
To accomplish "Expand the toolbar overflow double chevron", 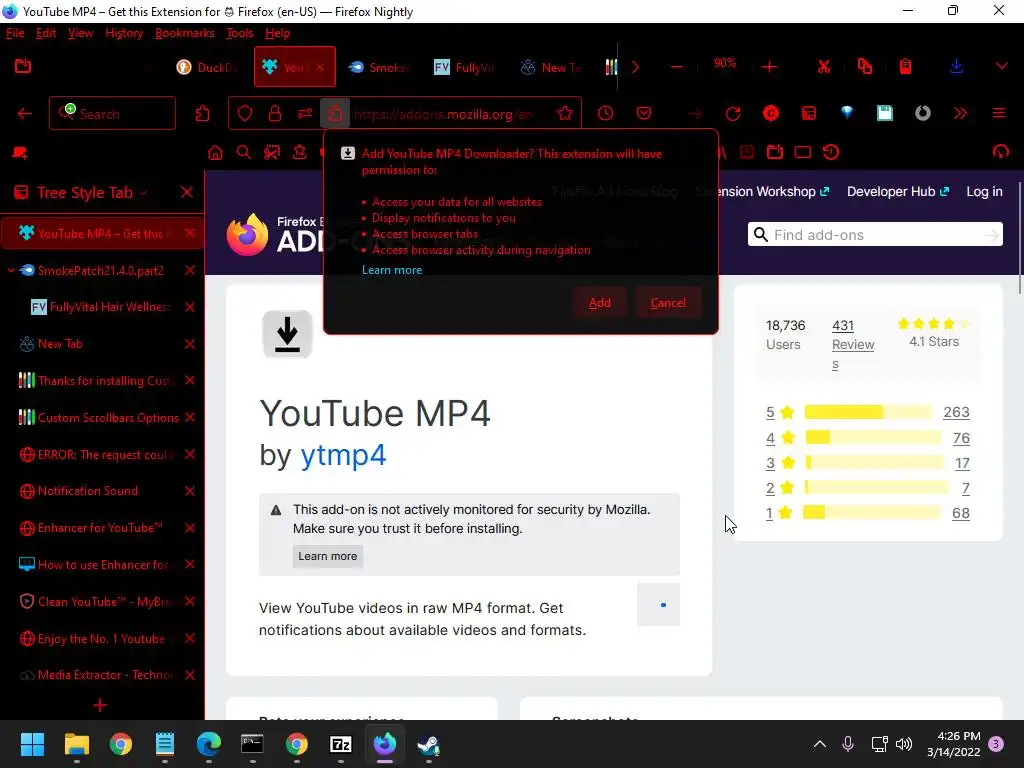I will [x=960, y=113].
